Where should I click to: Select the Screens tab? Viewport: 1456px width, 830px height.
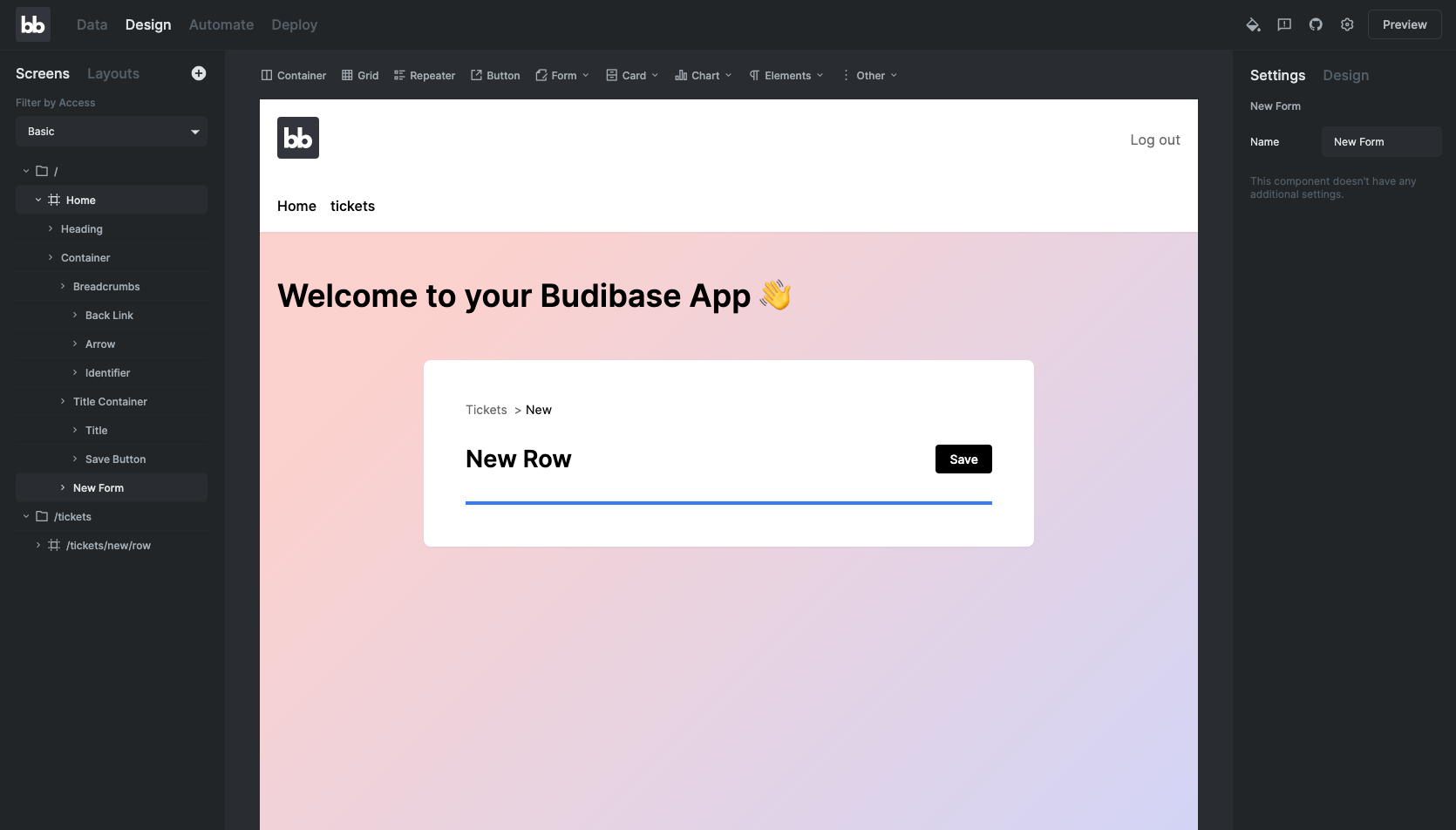tap(43, 73)
